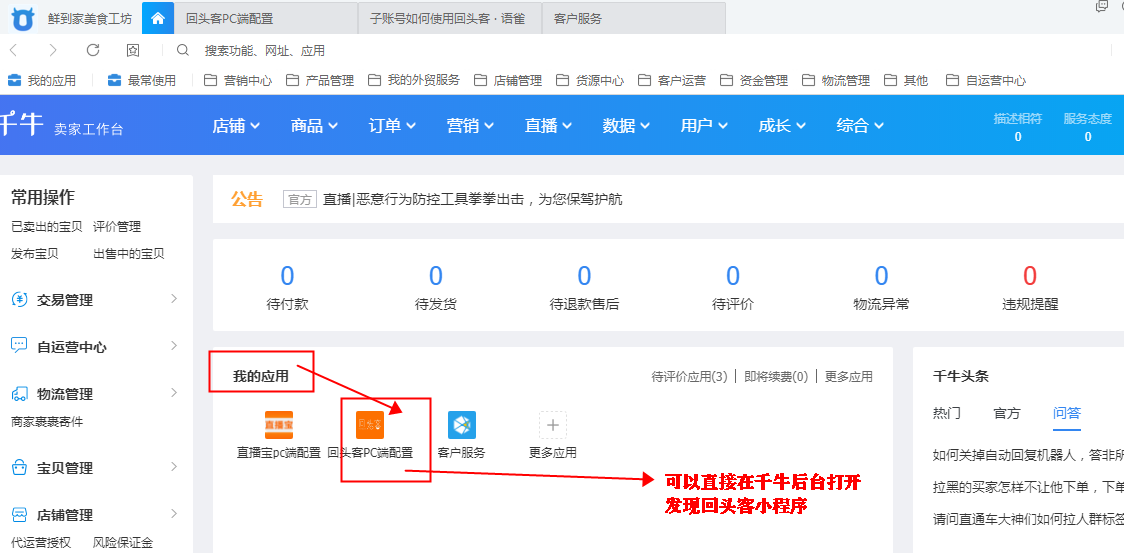
Task: Select the 官方 headlines tab
Action: point(1007,414)
